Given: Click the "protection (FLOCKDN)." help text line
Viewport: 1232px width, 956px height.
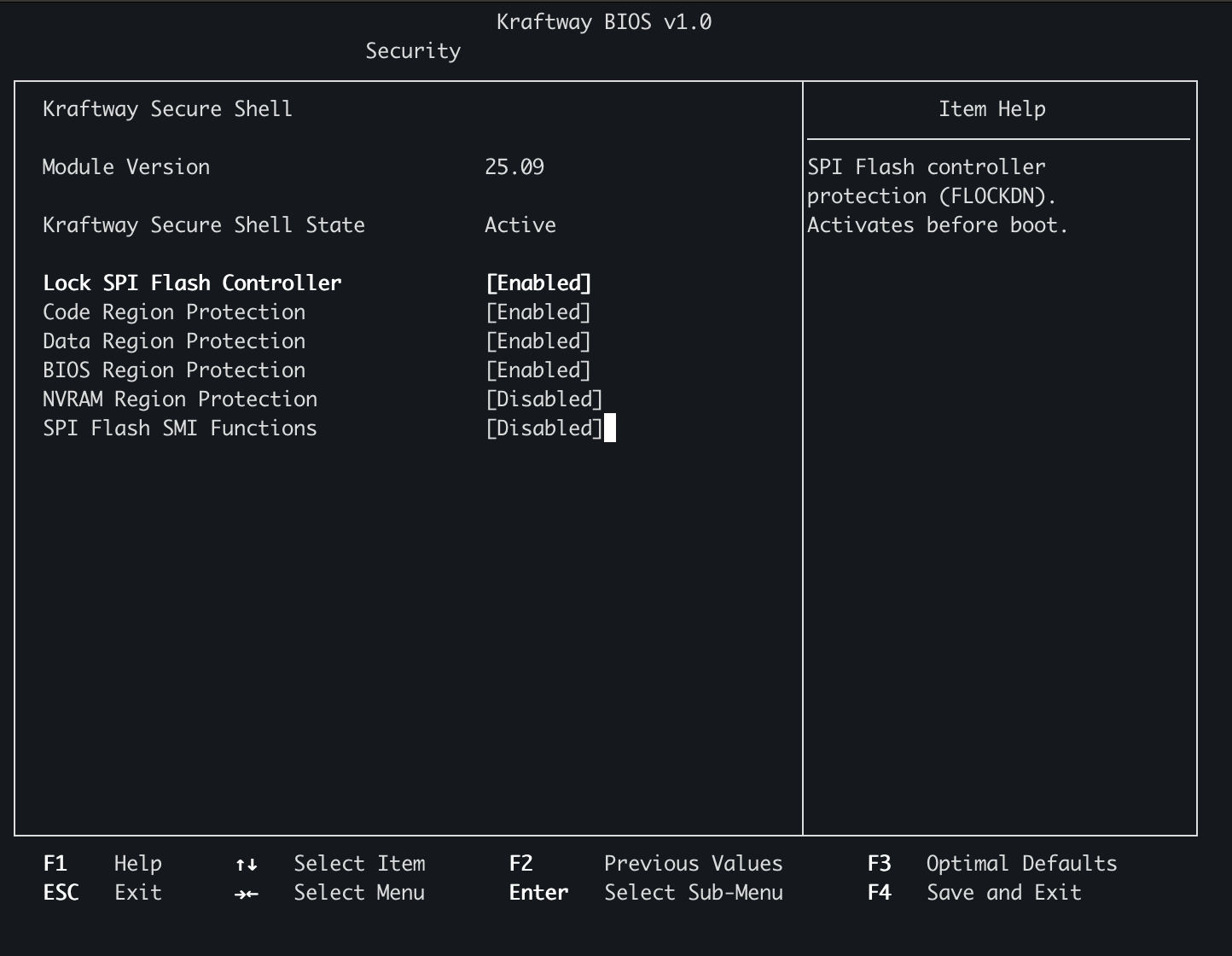Looking at the screenshot, I should pyautogui.click(x=933, y=196).
